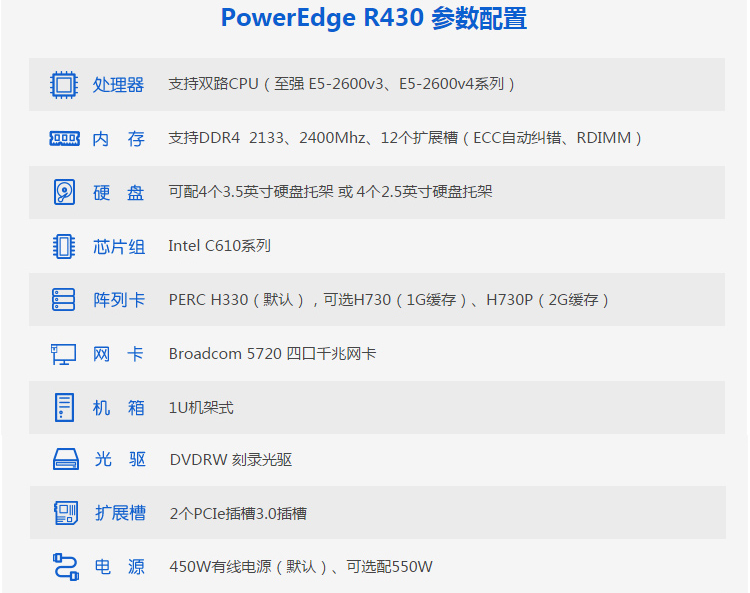750x593 pixels.
Task: Select the 处理器 row label
Action: click(118, 85)
